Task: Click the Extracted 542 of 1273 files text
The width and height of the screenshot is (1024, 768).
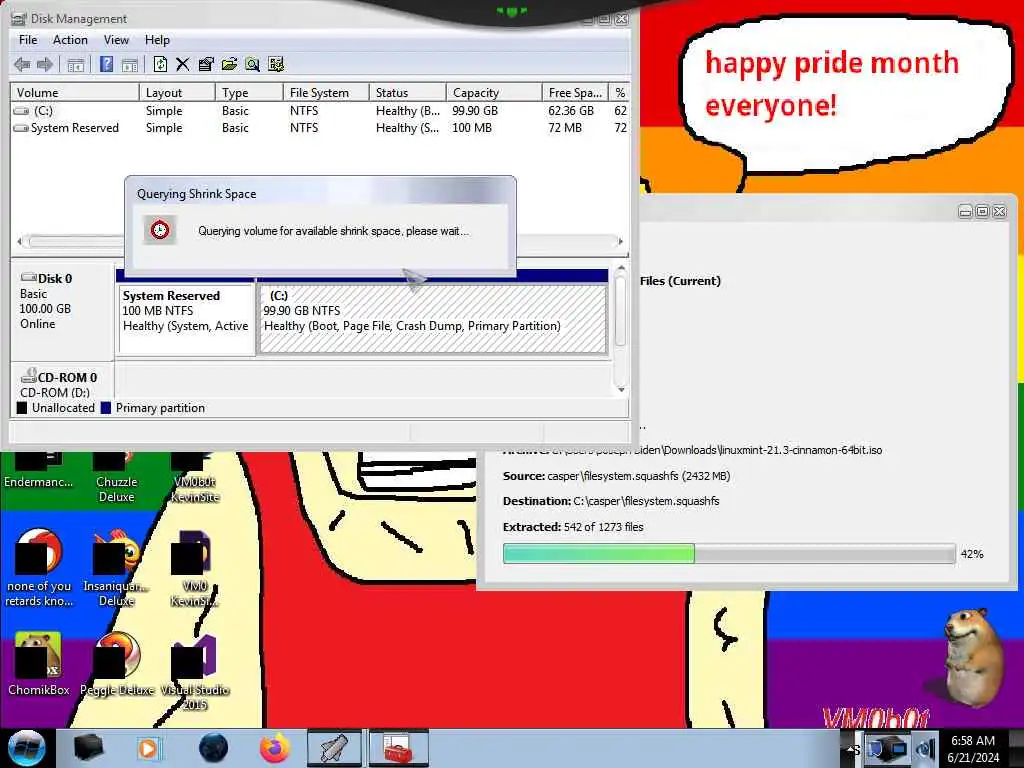Action: [x=573, y=527]
